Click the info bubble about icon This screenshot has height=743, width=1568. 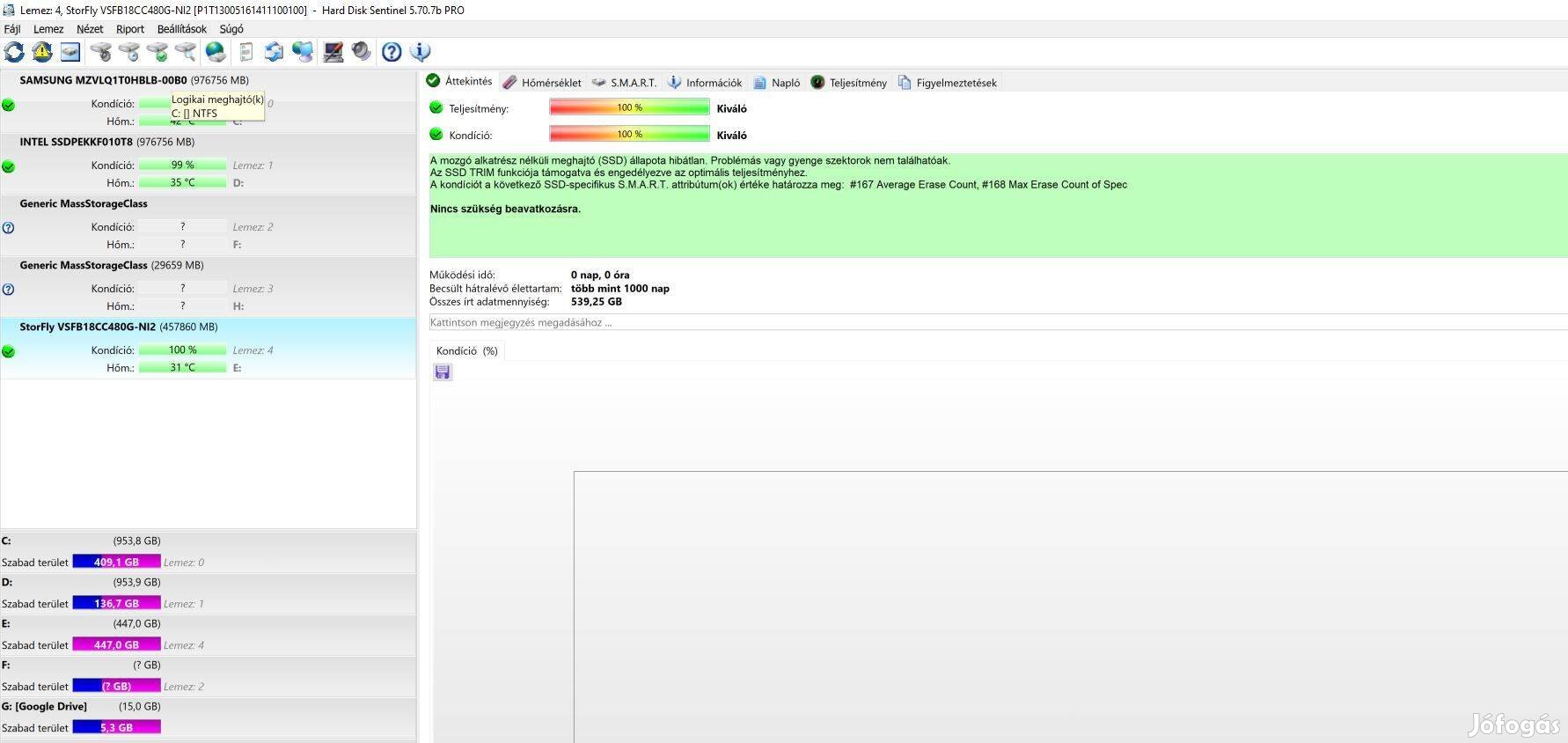click(420, 52)
